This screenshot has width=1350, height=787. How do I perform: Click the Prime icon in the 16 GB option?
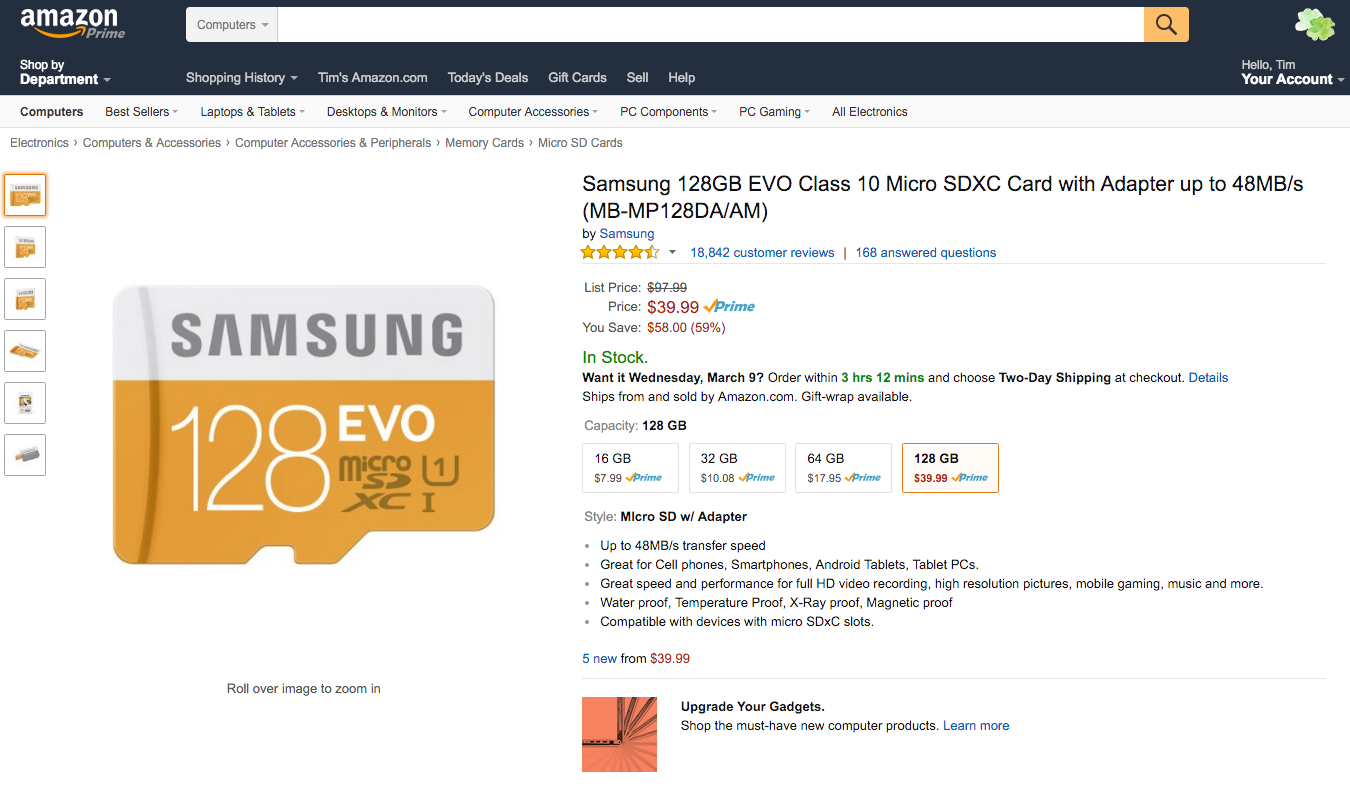pyautogui.click(x=644, y=480)
